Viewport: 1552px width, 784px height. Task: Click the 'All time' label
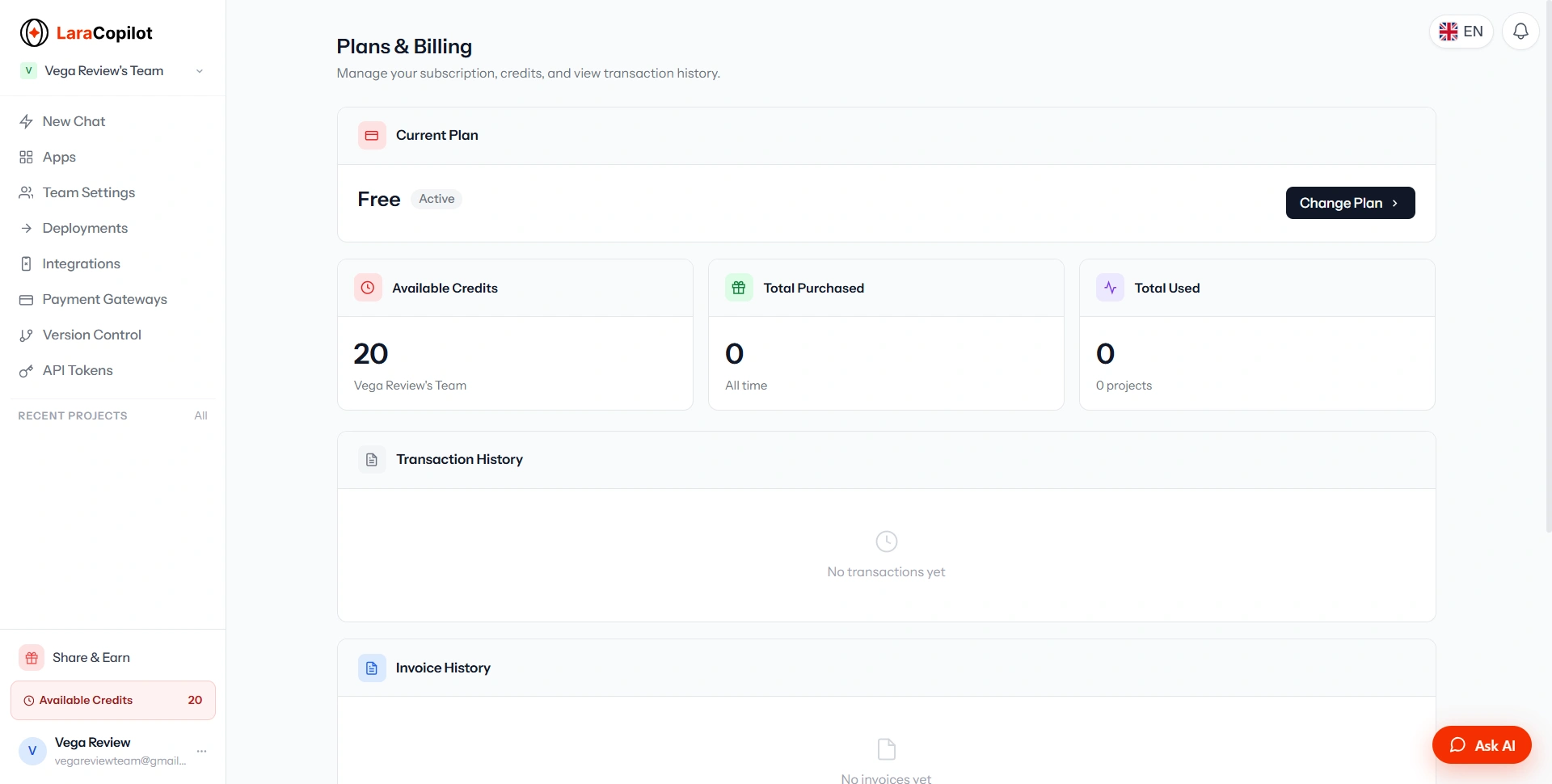pos(746,386)
